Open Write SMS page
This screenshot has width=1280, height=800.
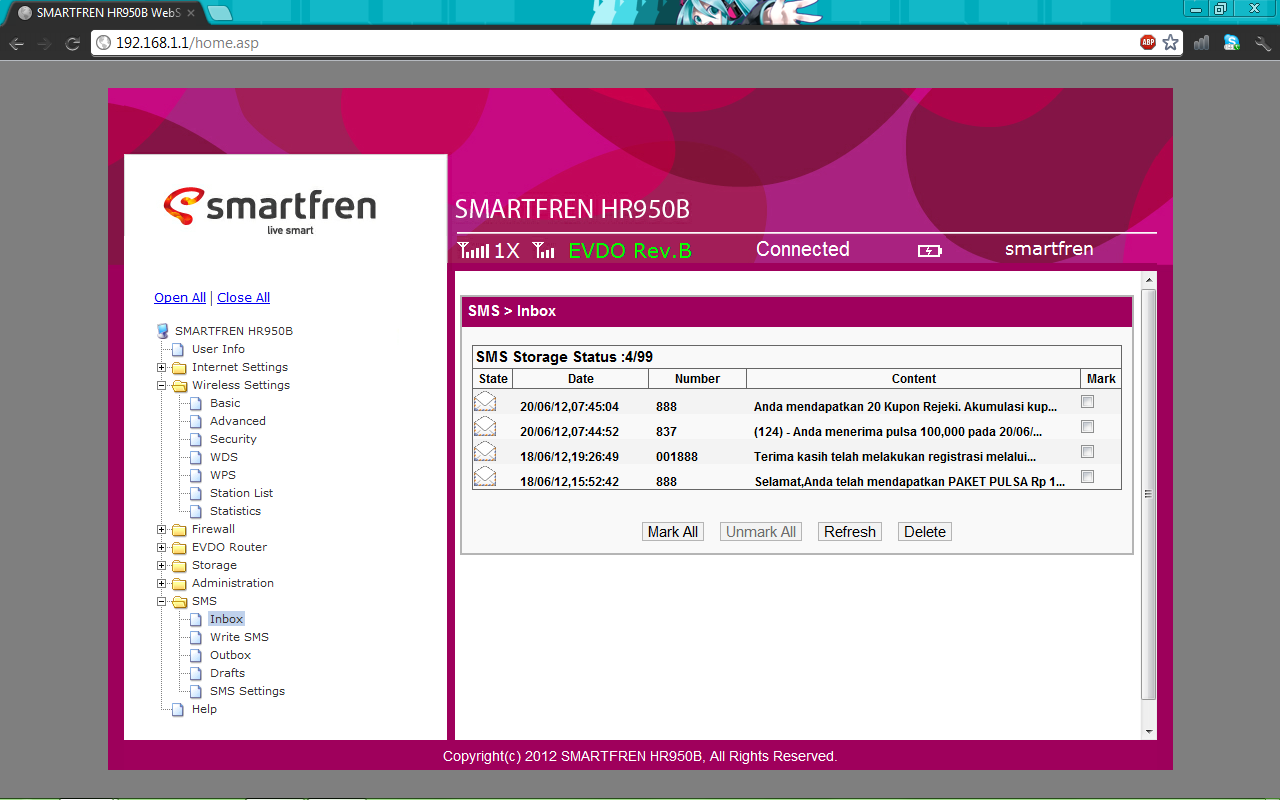239,637
